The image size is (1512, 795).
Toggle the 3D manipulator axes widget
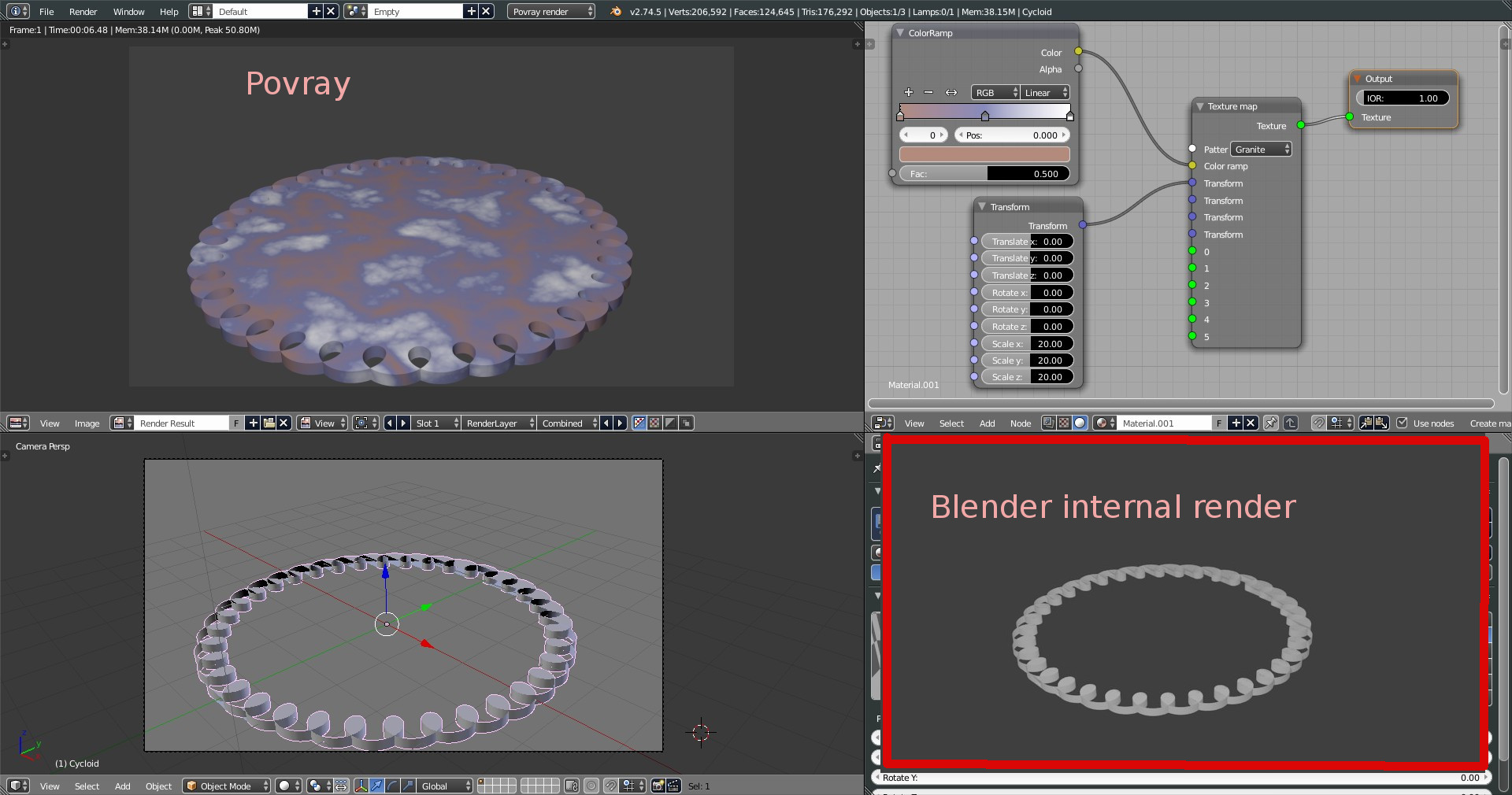pos(361,786)
